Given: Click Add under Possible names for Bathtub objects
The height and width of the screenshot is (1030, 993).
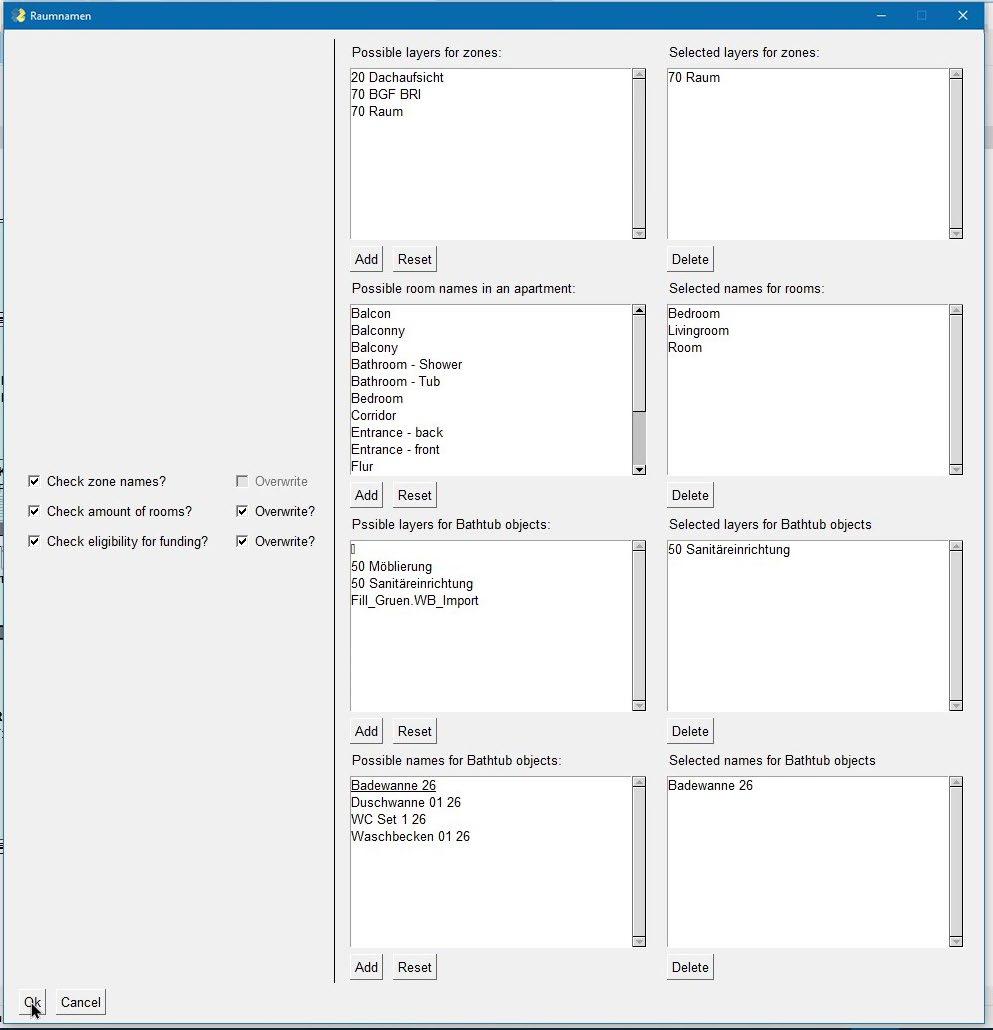Looking at the screenshot, I should 366,967.
